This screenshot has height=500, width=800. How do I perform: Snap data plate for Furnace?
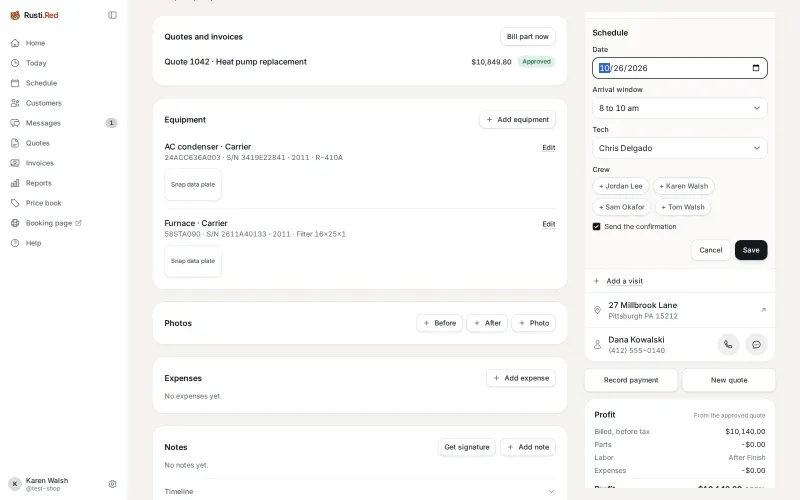click(193, 261)
